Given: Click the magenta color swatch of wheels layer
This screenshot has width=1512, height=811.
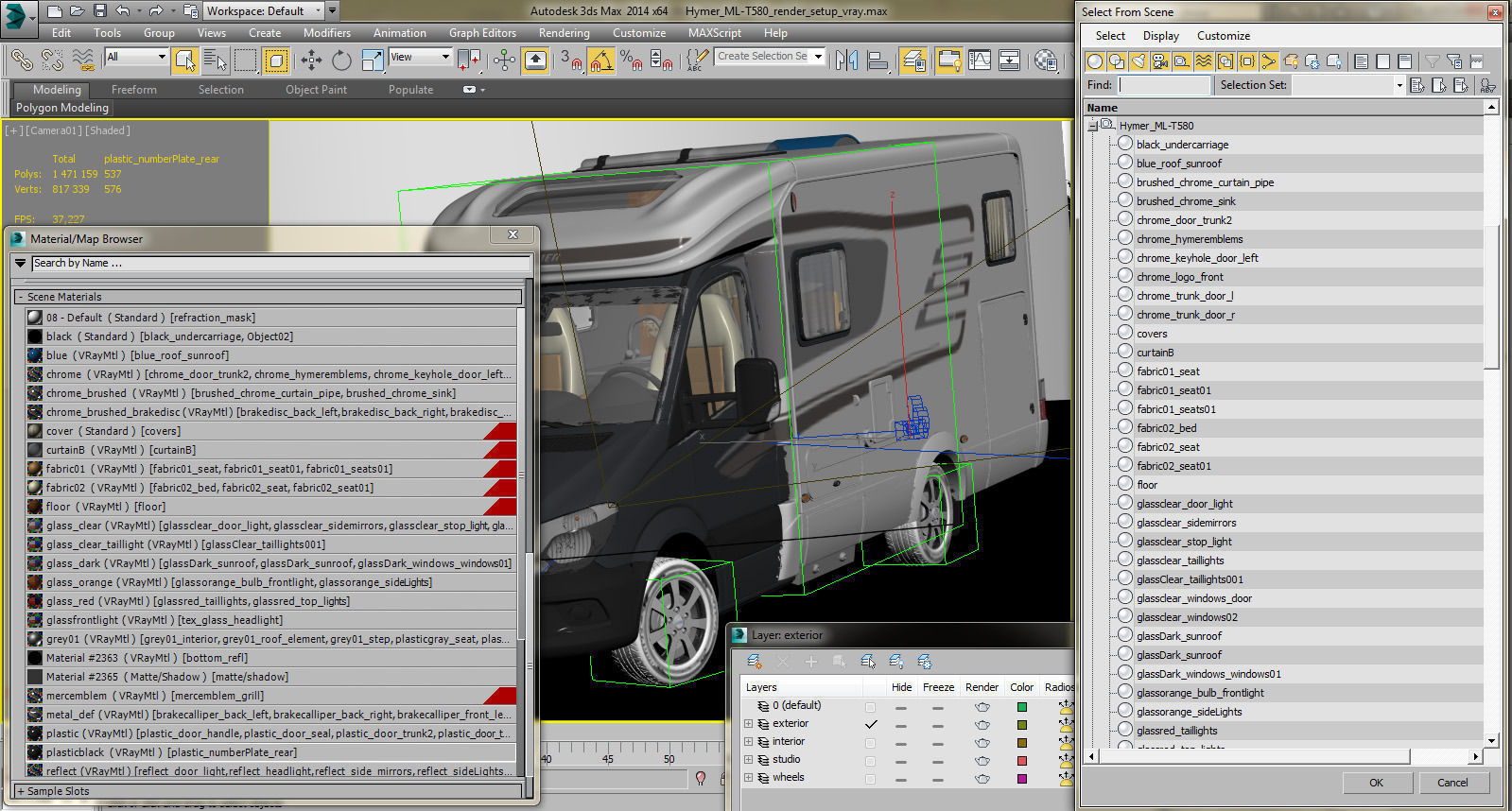Looking at the screenshot, I should point(1021,779).
